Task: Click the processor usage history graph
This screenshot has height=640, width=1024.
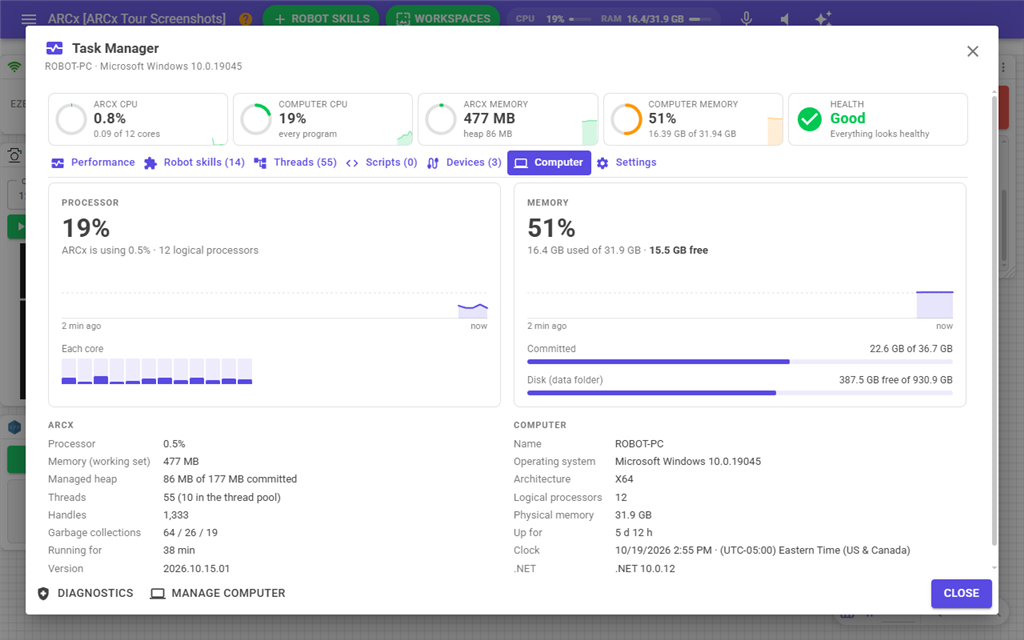Action: 274,304
